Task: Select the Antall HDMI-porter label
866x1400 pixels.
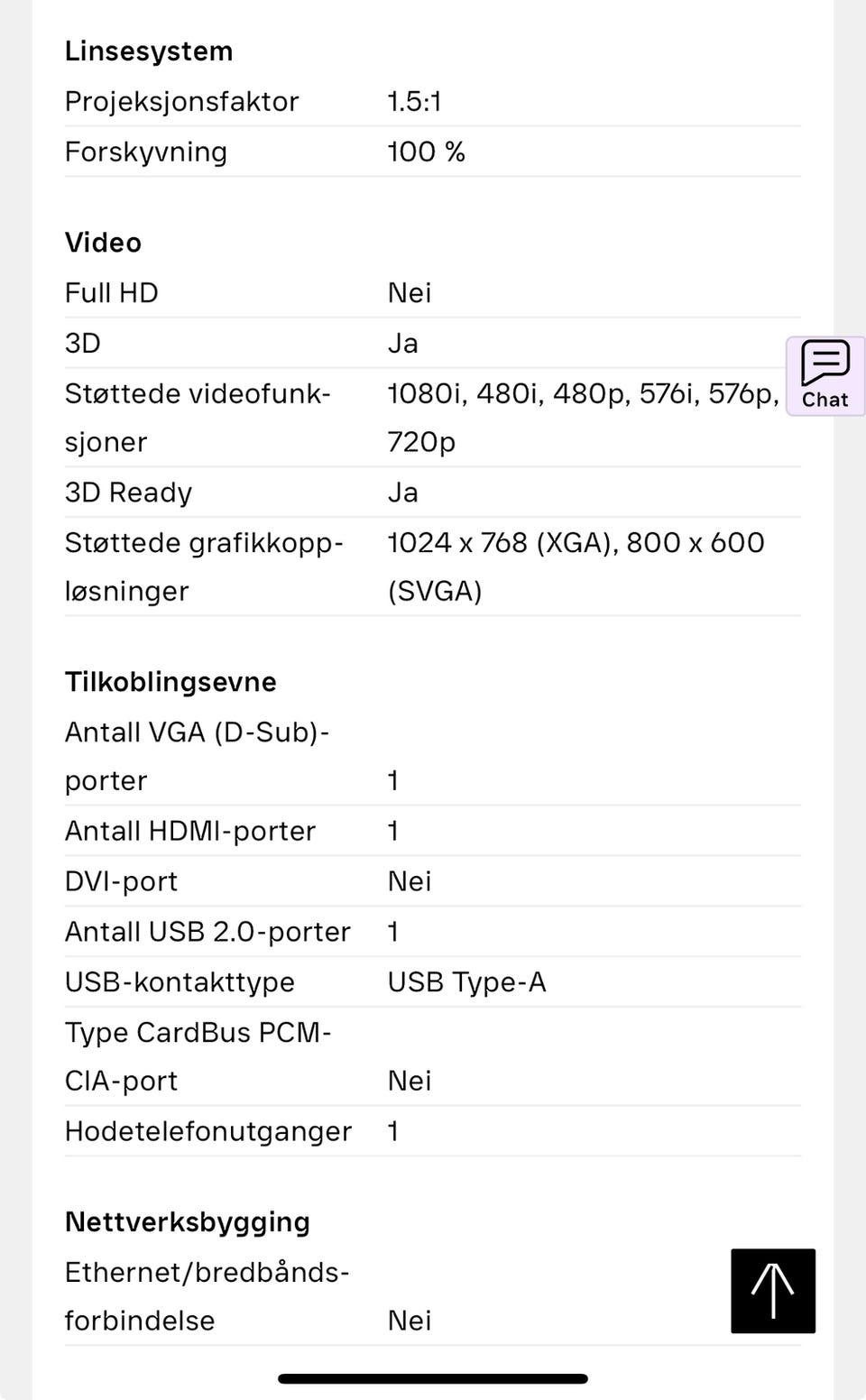Action: click(190, 831)
